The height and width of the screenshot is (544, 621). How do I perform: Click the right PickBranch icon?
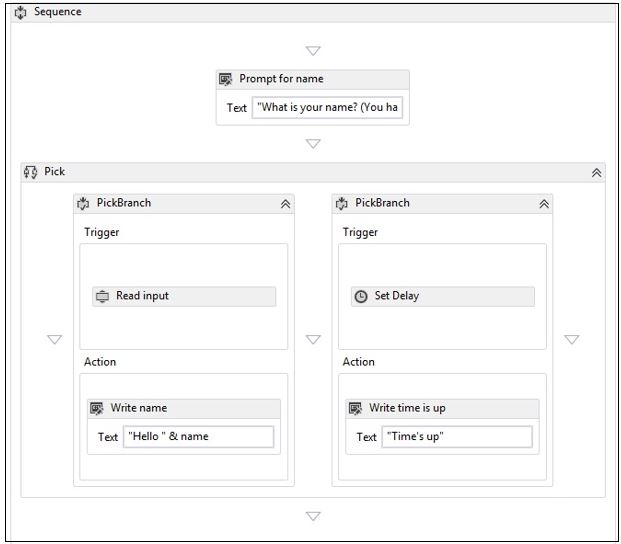342,203
